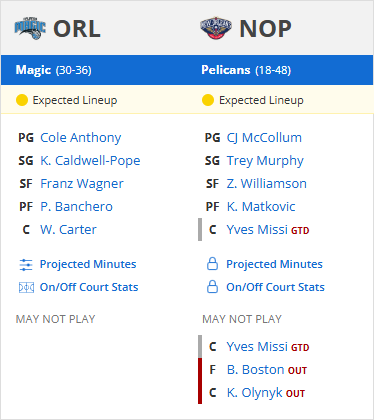Click the Pelicans team name in the blue header
The height and width of the screenshot is (420, 374).
(226, 70)
